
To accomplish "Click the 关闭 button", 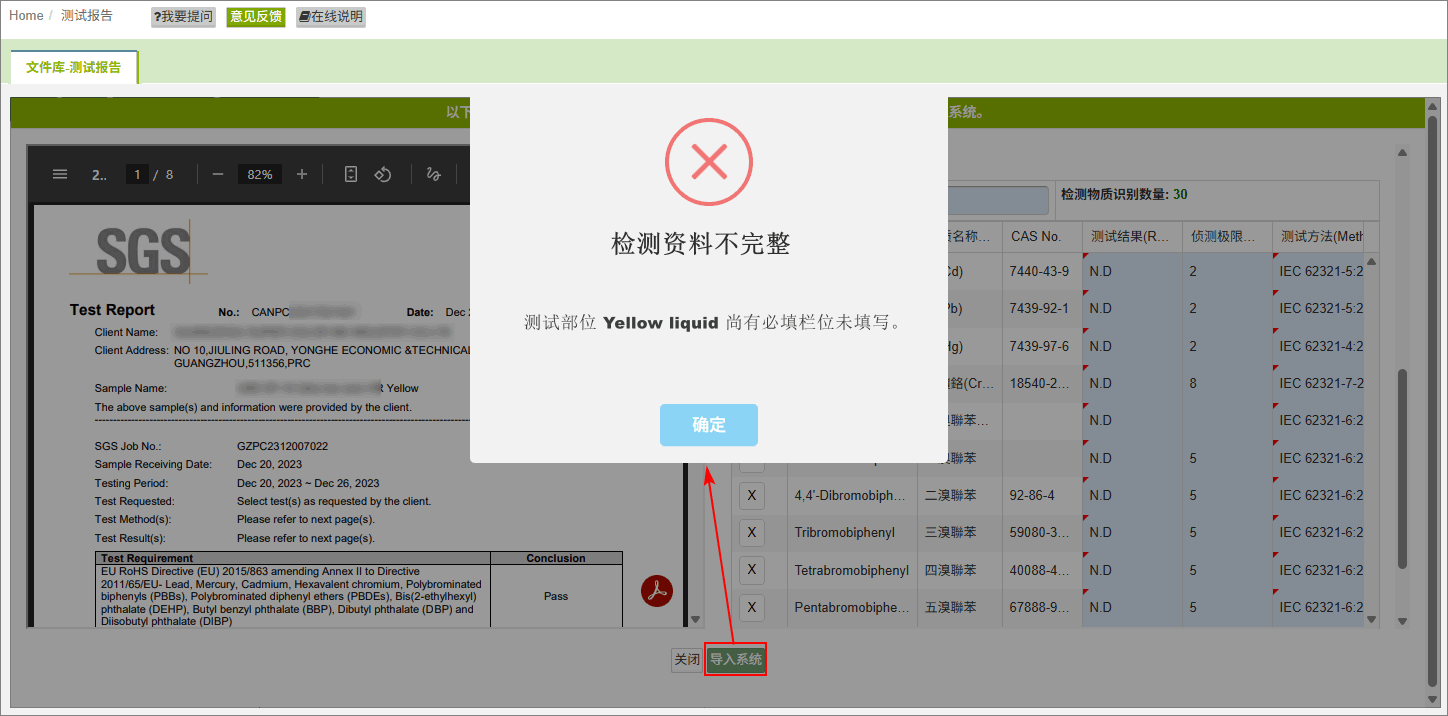I will coord(687,660).
